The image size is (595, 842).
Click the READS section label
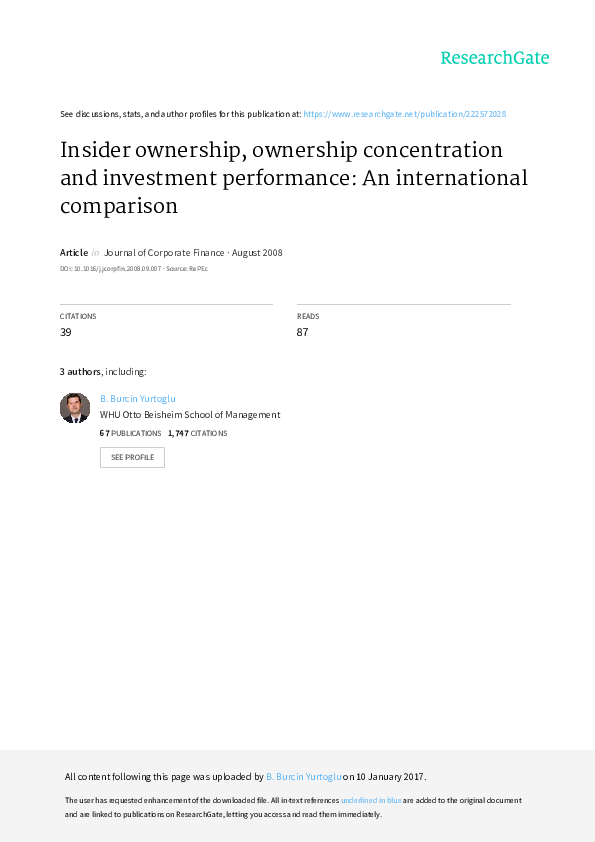tap(308, 316)
